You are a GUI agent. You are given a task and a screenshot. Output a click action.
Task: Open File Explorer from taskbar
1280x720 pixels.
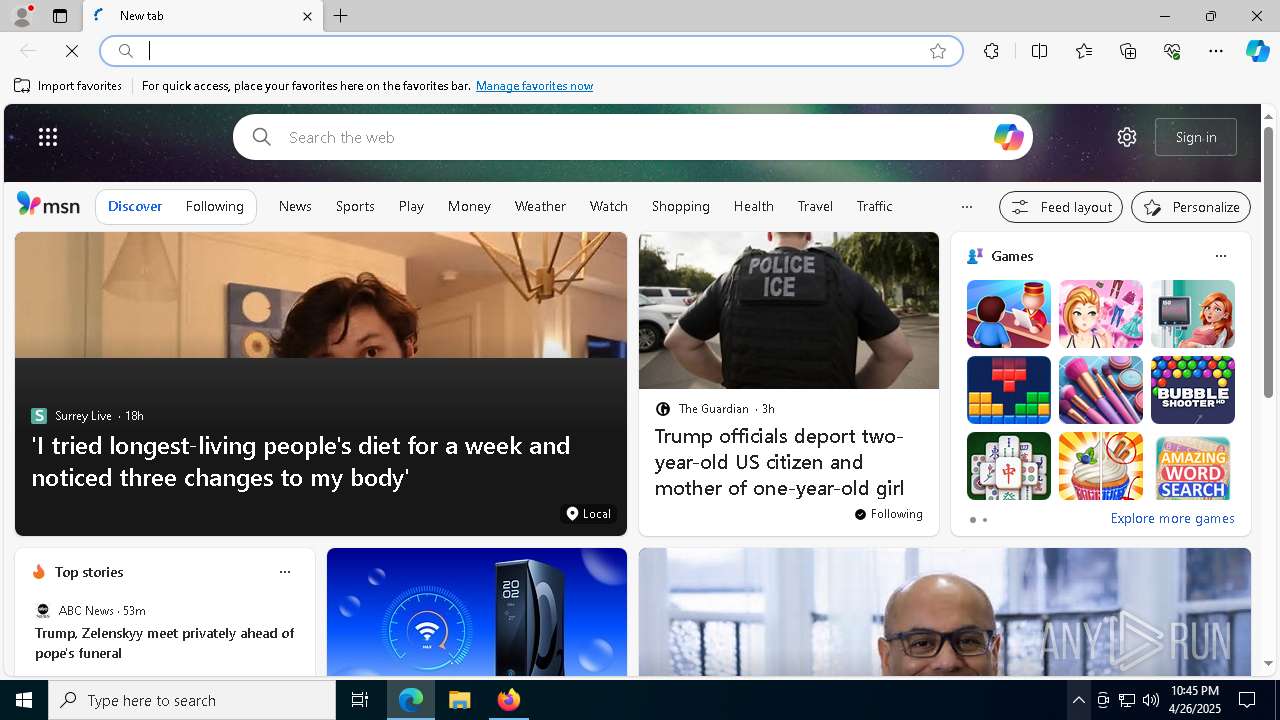pyautogui.click(x=460, y=700)
